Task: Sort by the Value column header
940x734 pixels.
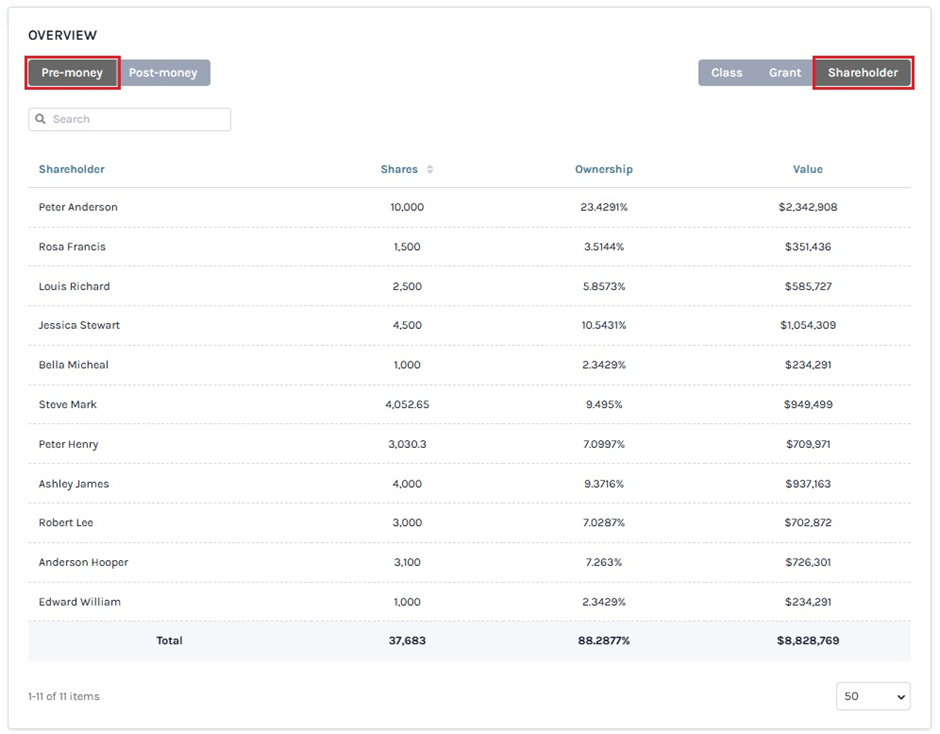Action: 807,170
